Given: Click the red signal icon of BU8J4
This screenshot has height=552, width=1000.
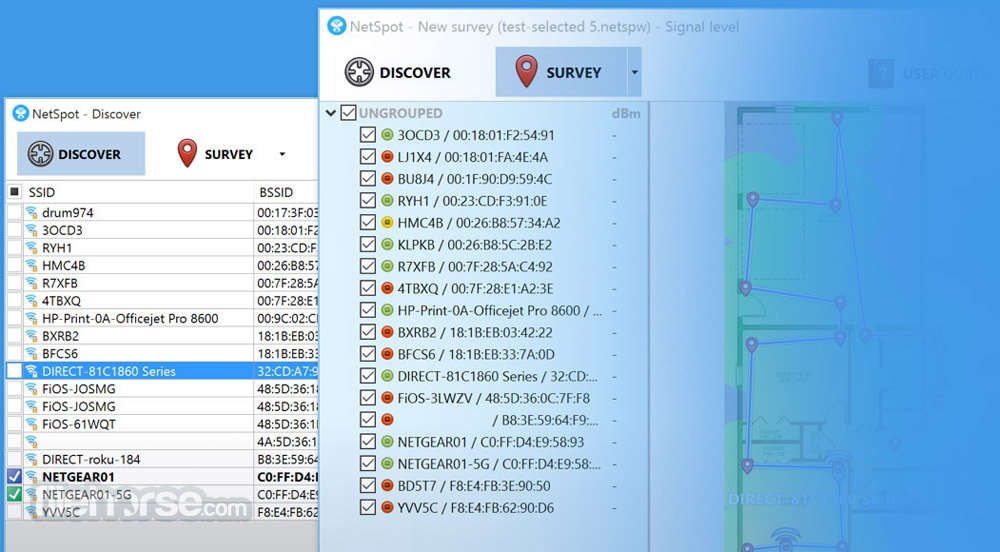Looking at the screenshot, I should click(386, 178).
